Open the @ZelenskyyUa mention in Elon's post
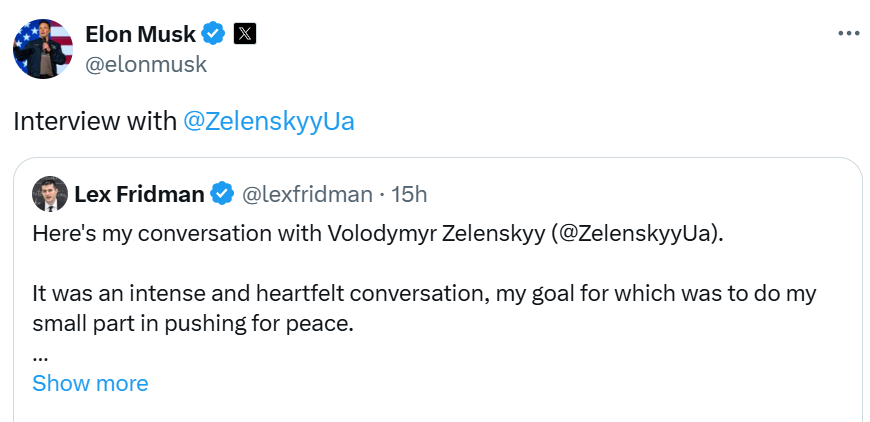The height and width of the screenshot is (422, 870). pyautogui.click(x=268, y=122)
